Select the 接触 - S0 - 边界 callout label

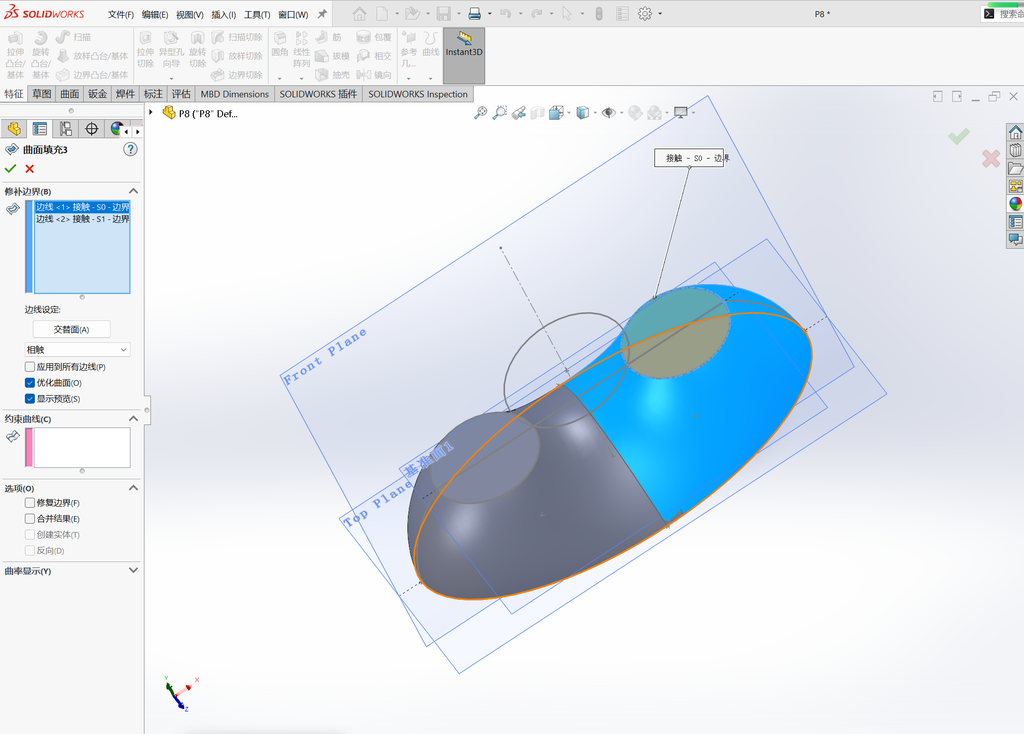(689, 158)
